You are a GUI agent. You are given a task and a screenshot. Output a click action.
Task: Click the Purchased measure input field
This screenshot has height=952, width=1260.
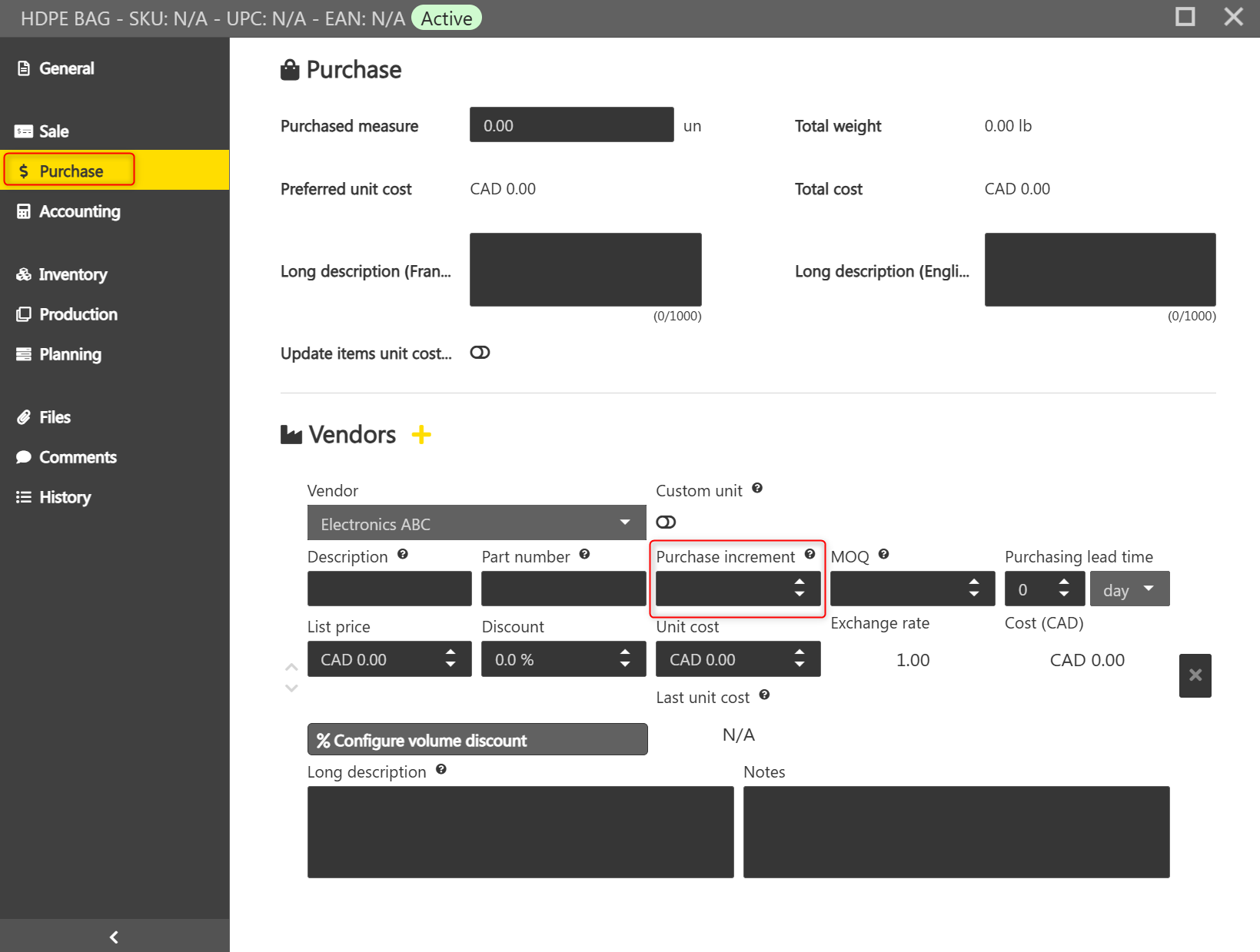[571, 125]
